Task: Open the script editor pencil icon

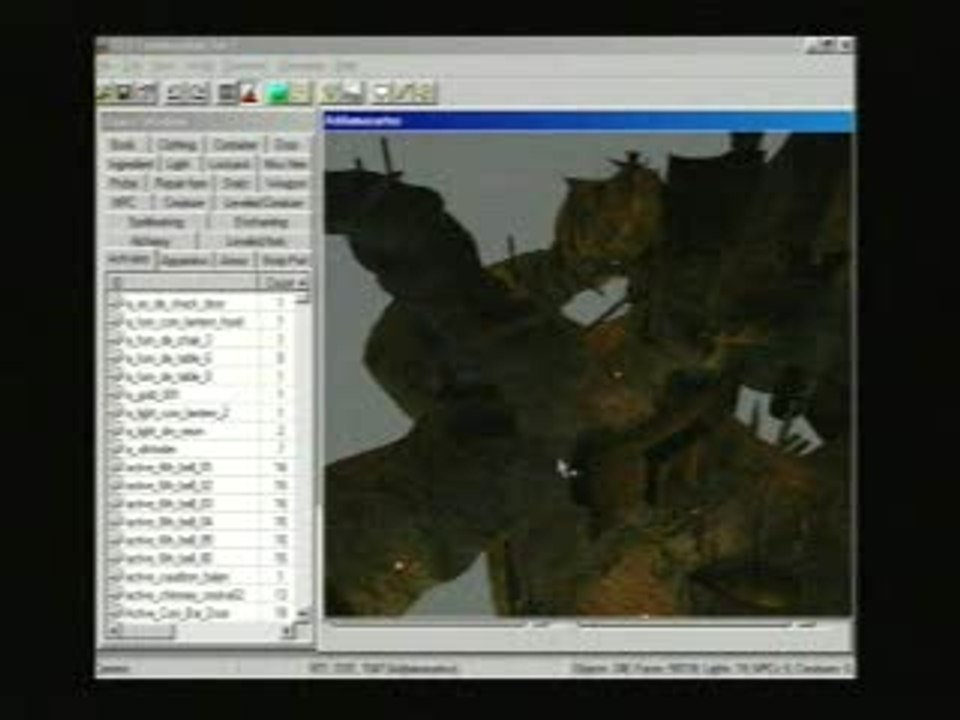Action: coord(404,92)
